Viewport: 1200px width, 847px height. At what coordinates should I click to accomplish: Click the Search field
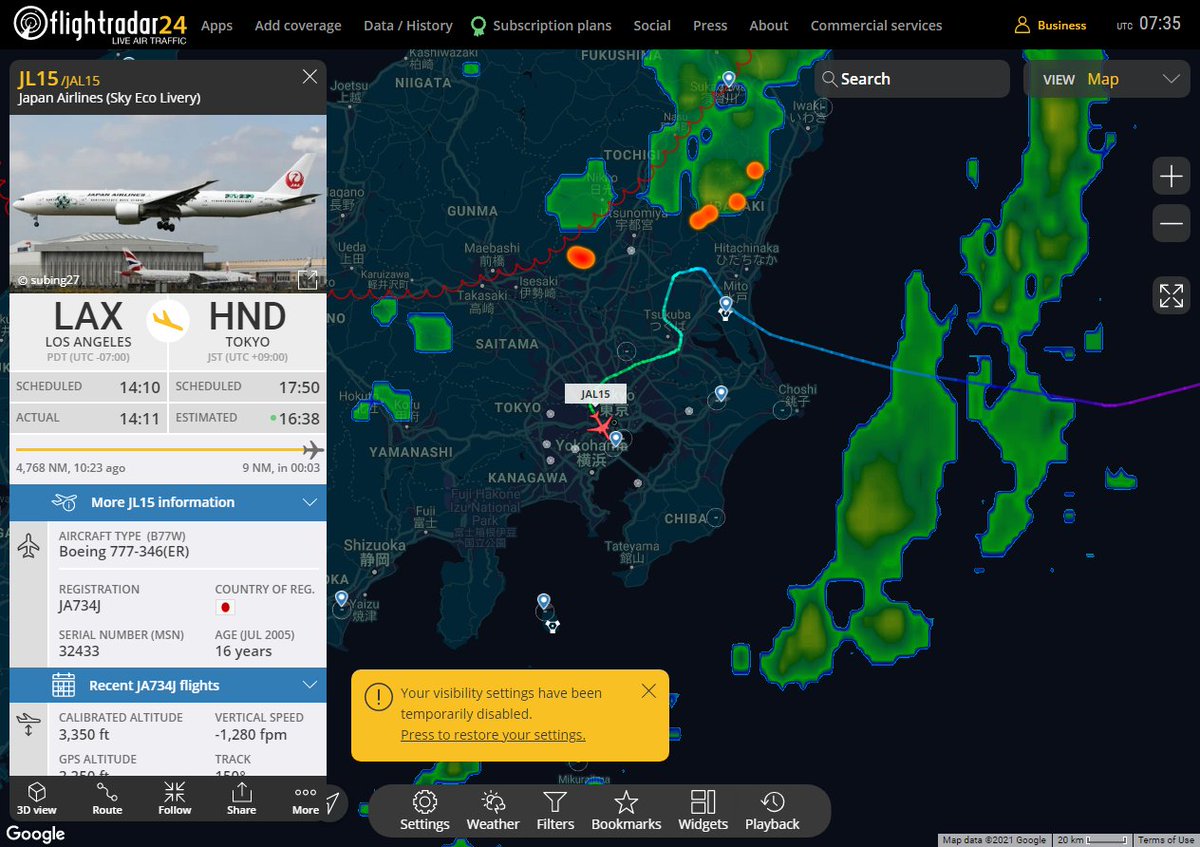point(912,79)
